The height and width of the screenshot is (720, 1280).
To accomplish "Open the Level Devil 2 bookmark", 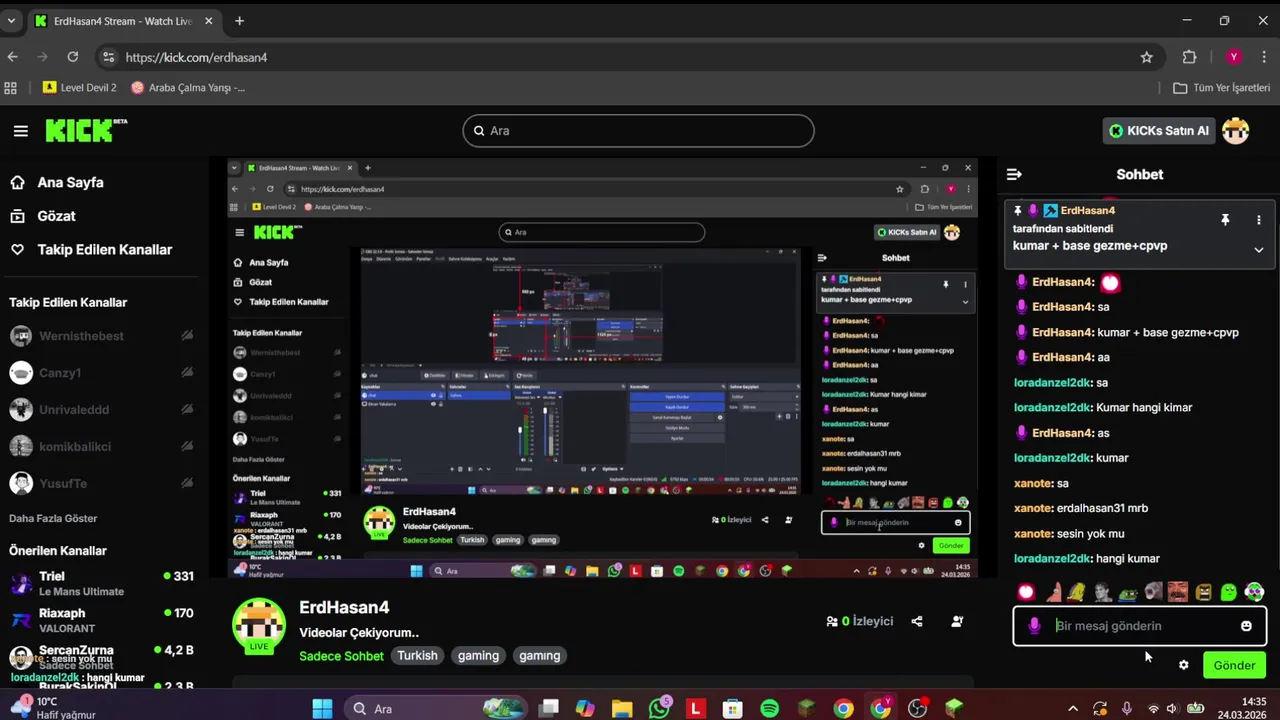I will 80,88.
